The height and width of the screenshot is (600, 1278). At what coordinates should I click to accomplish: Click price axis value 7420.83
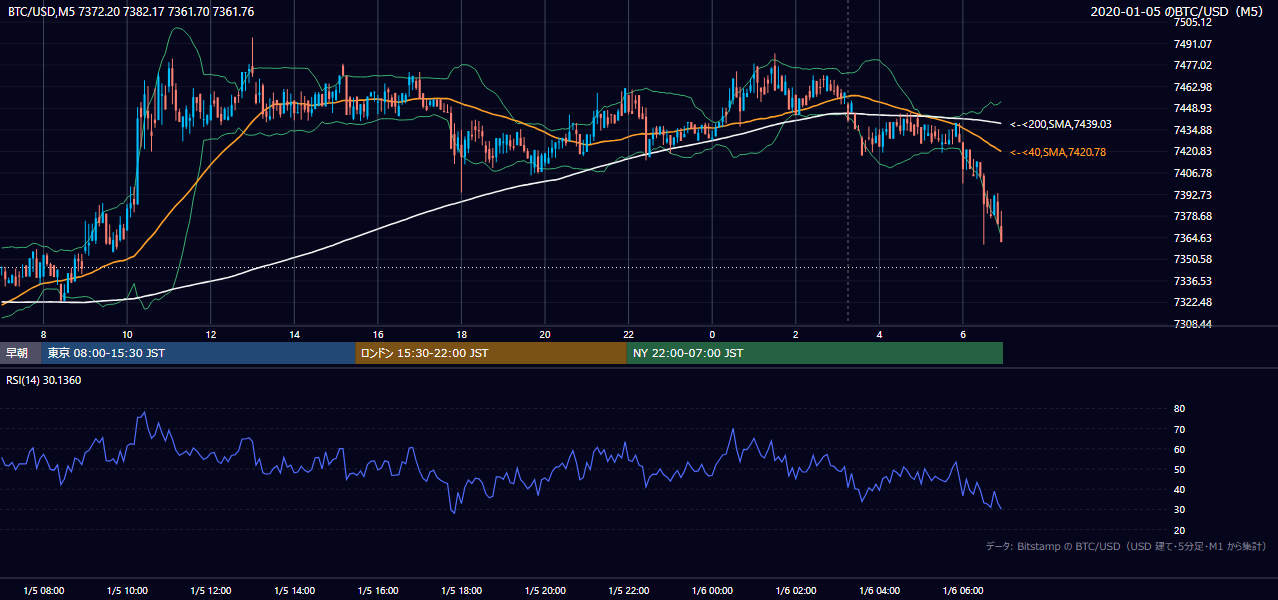[1193, 151]
